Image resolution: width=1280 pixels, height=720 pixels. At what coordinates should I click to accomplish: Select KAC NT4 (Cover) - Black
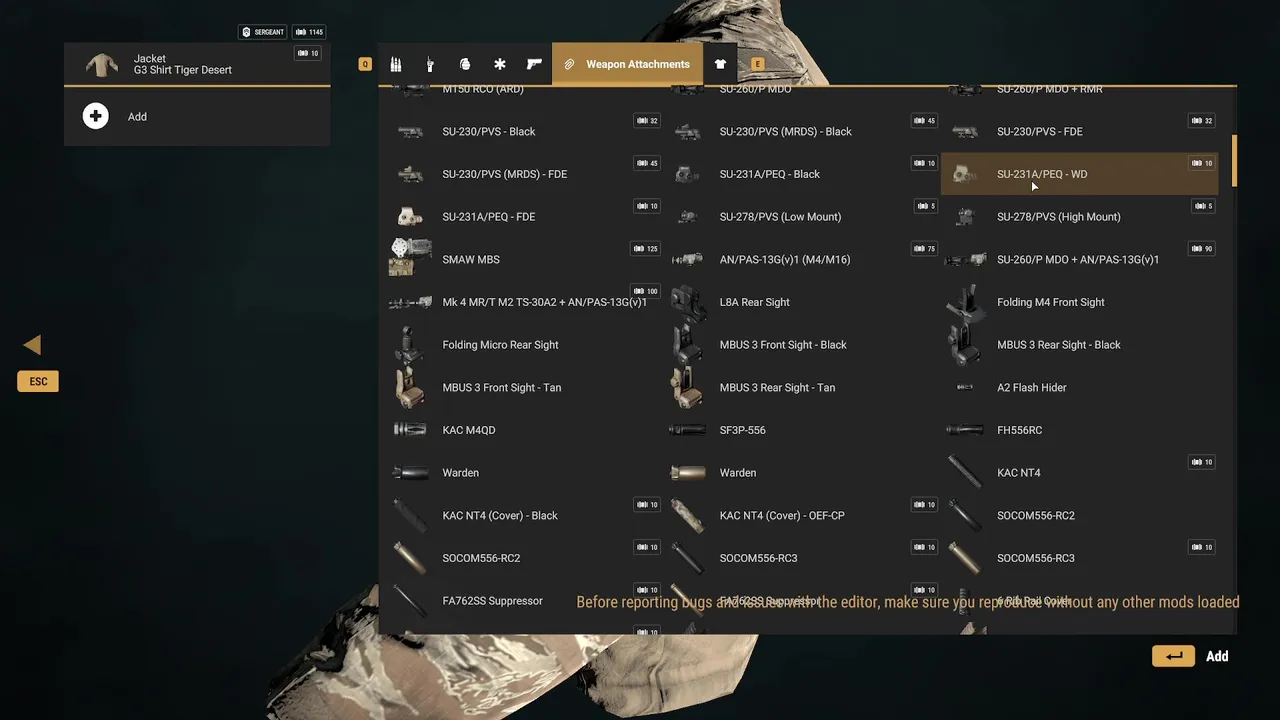[525, 516]
